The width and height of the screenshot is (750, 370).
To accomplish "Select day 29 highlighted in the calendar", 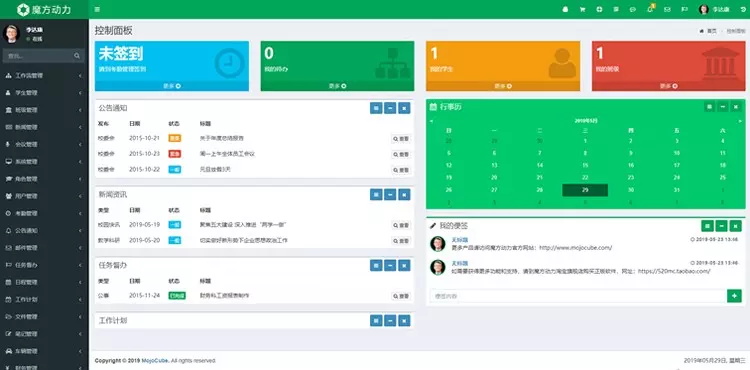I will tap(585, 190).
